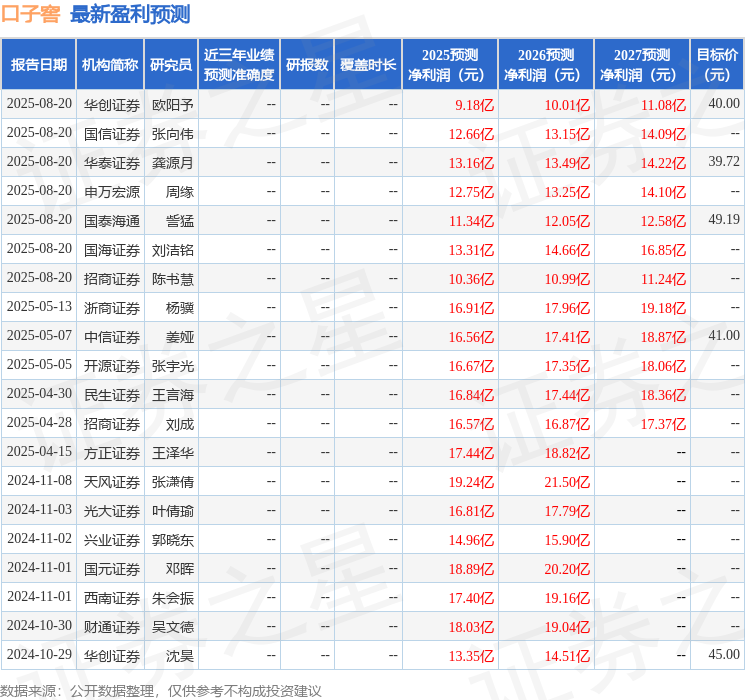Click target price 49.19

pyautogui.click(x=724, y=220)
